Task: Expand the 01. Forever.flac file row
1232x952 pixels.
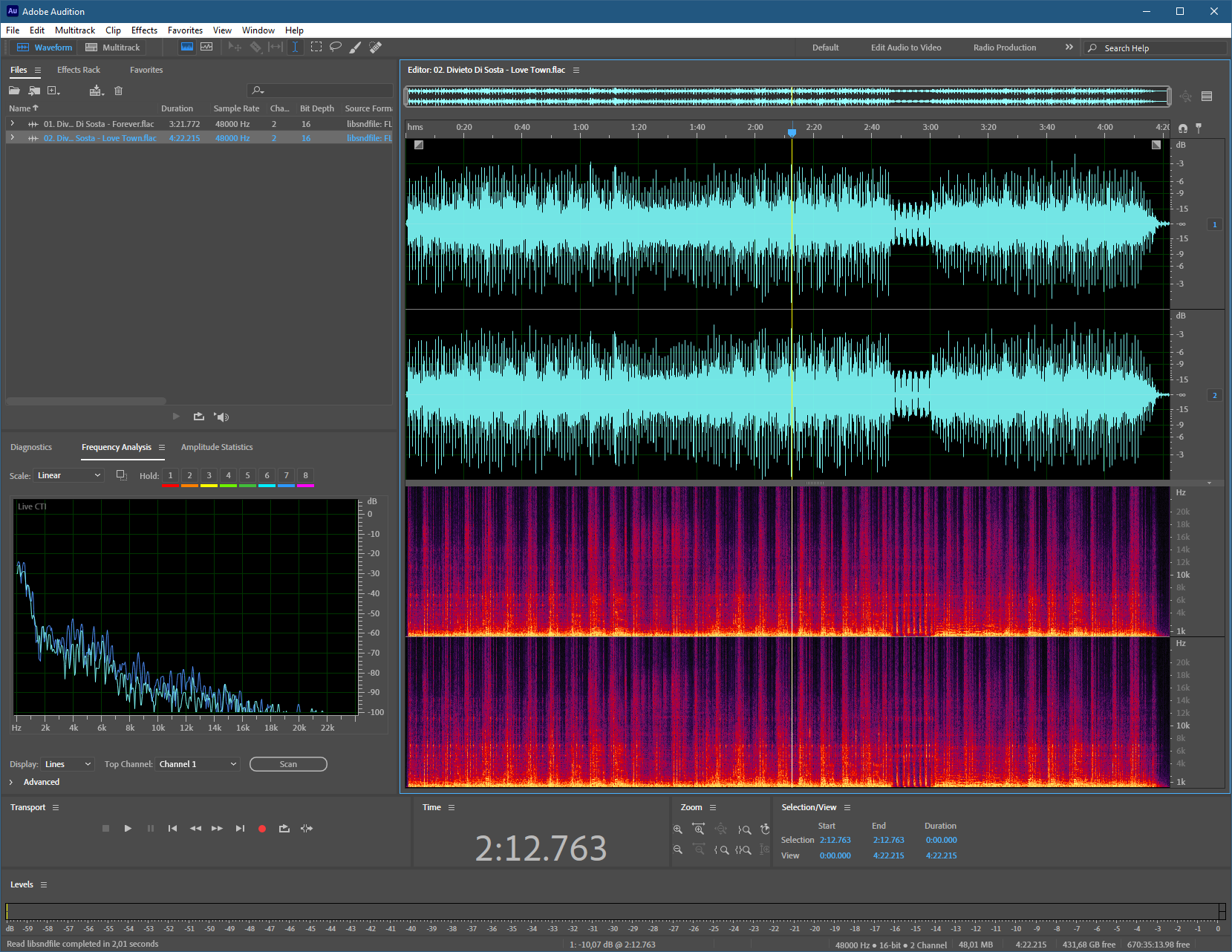Action: tap(12, 123)
